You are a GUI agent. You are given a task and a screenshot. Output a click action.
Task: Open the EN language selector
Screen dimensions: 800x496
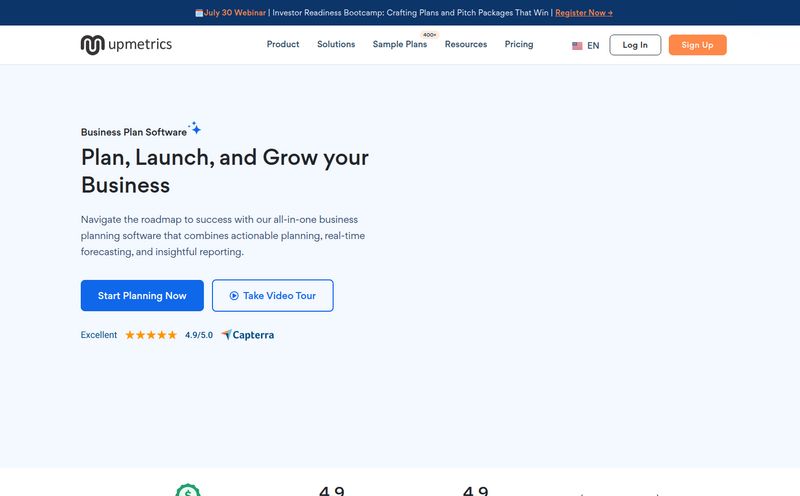(586, 46)
